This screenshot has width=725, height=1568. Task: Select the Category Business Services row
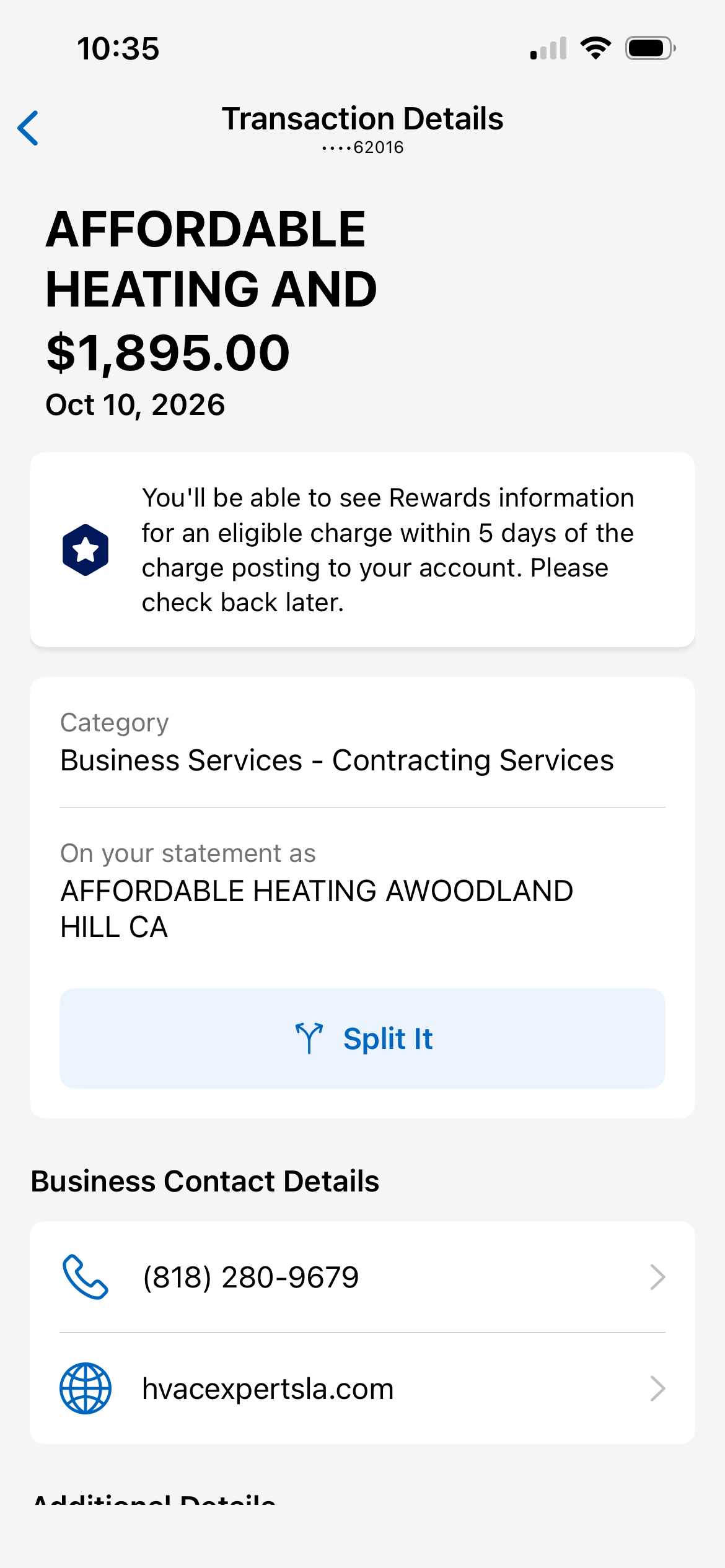(362, 743)
